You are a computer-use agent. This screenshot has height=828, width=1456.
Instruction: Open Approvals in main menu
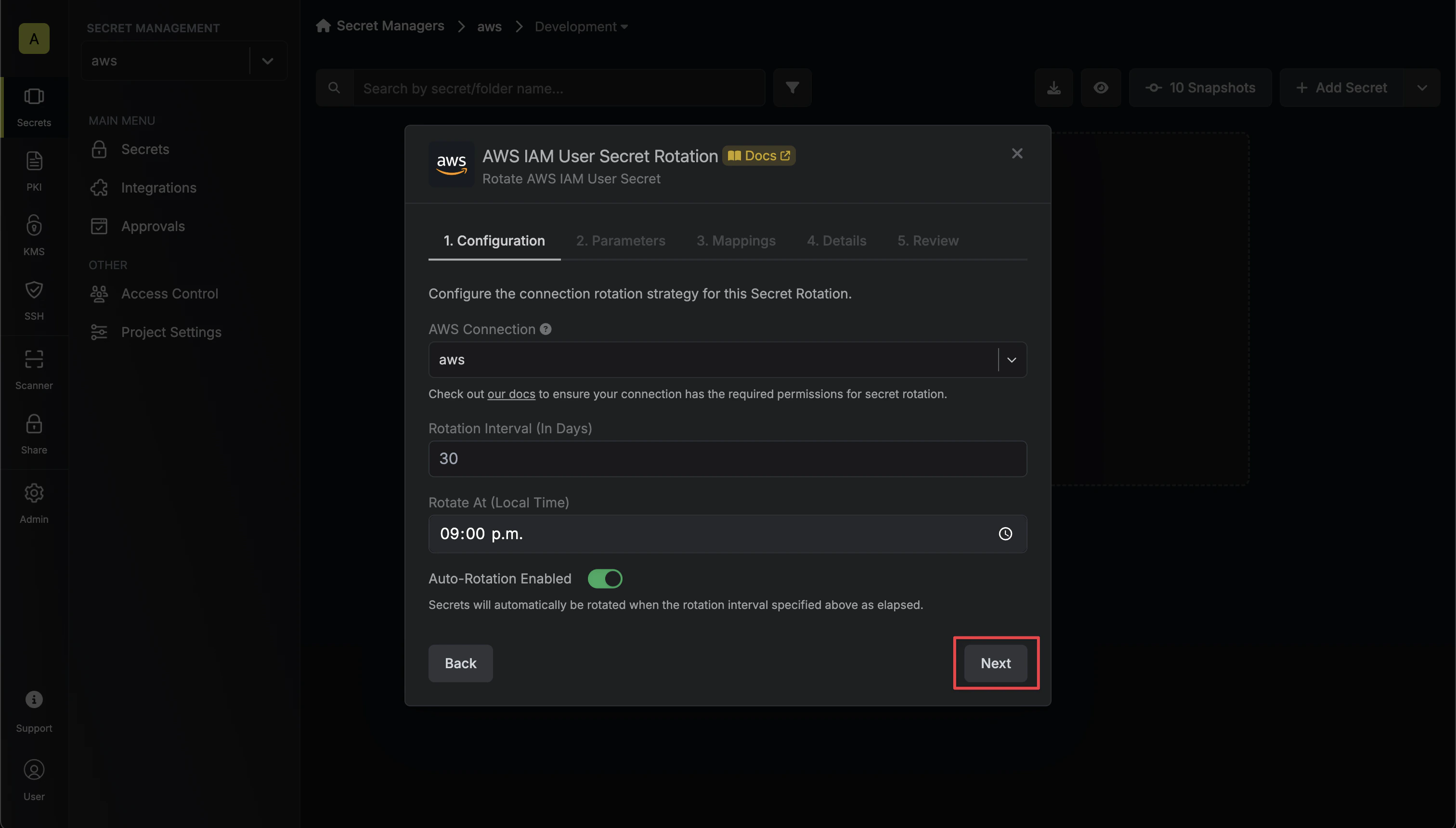153,226
